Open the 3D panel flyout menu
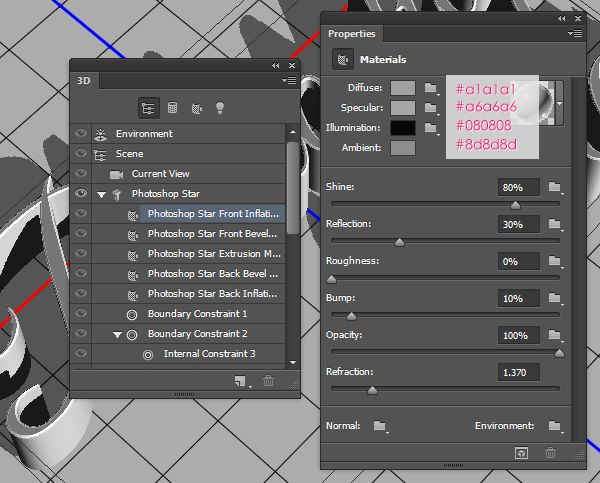This screenshot has width=600, height=483. click(x=289, y=80)
